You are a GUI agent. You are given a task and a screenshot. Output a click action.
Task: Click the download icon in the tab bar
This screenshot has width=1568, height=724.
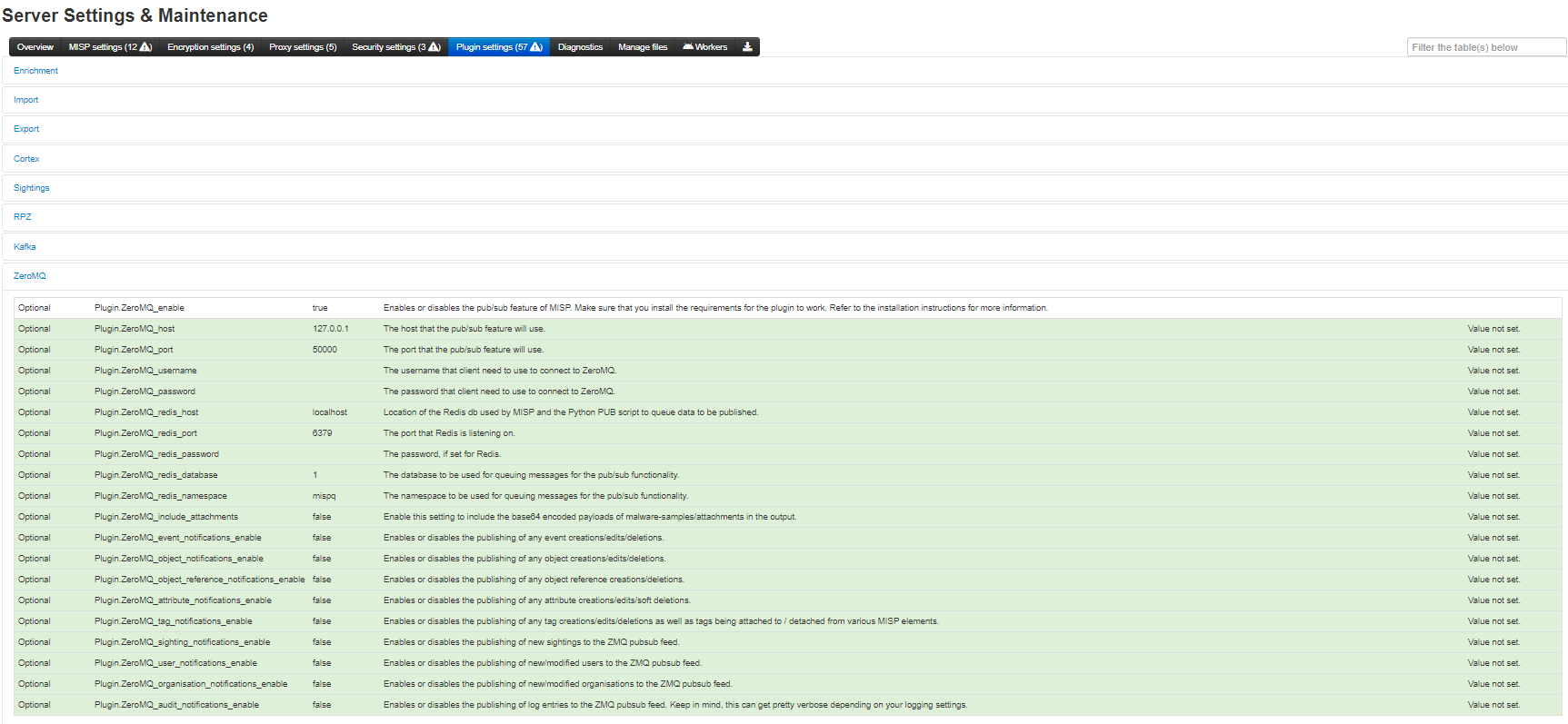[747, 47]
